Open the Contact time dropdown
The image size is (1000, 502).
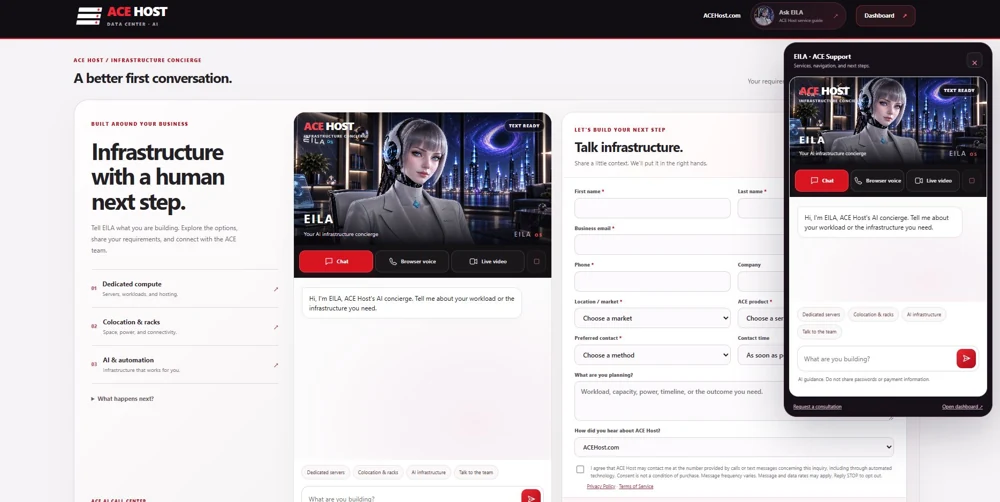[761, 355]
